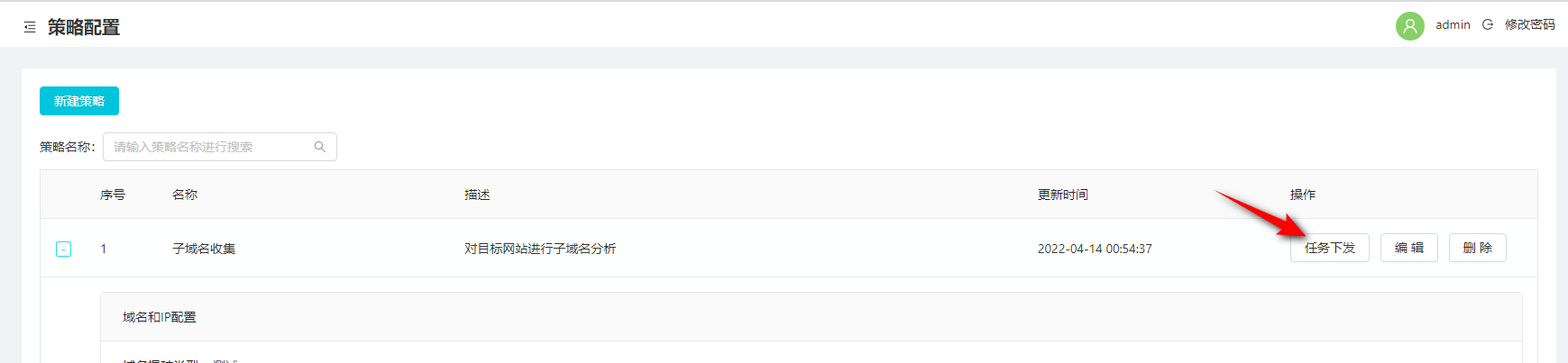Click the 策略配置 page title
The image size is (1568, 363).
coord(84,28)
